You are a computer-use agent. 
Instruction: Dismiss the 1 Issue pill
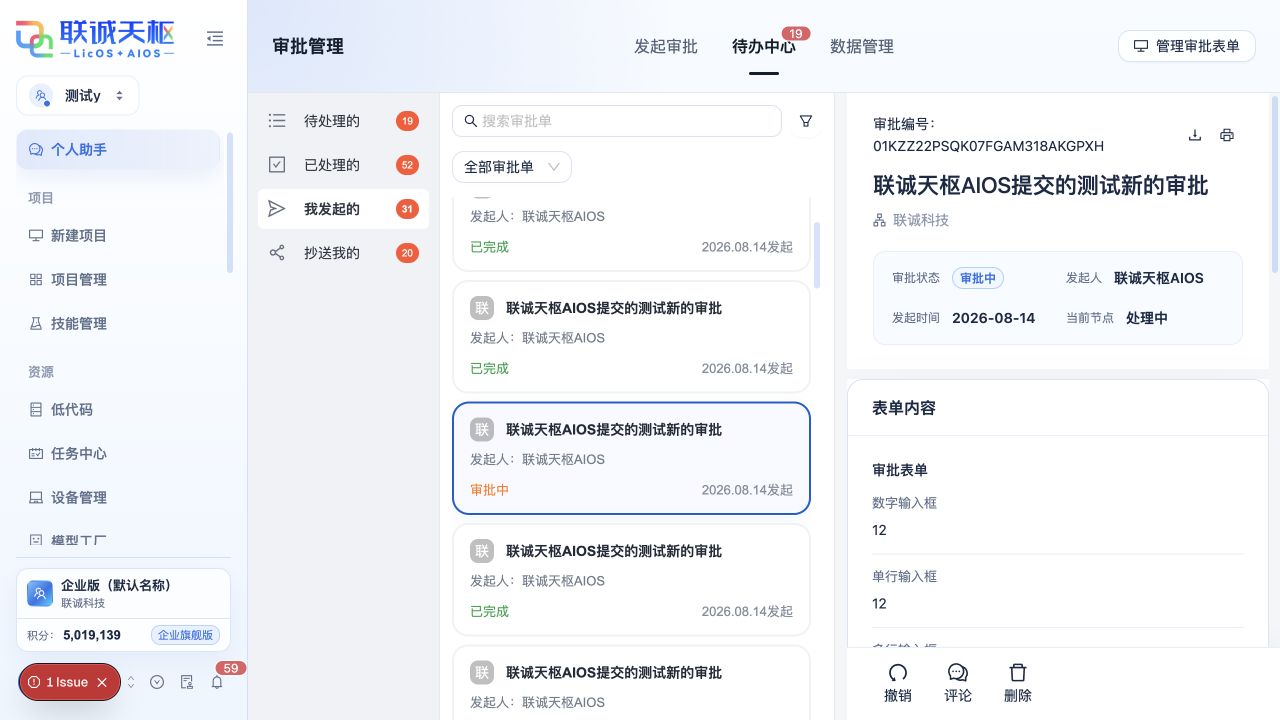102,682
